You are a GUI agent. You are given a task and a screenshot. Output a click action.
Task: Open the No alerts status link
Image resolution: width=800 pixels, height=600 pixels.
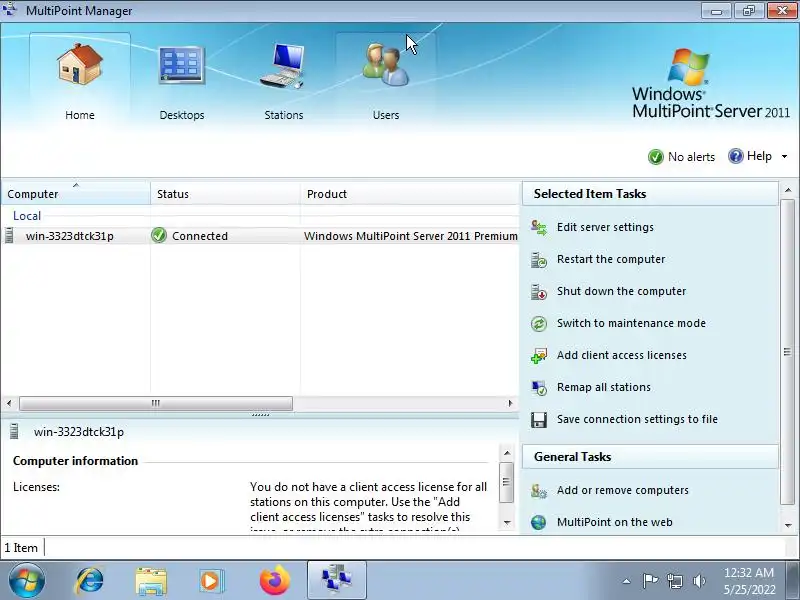coord(691,157)
